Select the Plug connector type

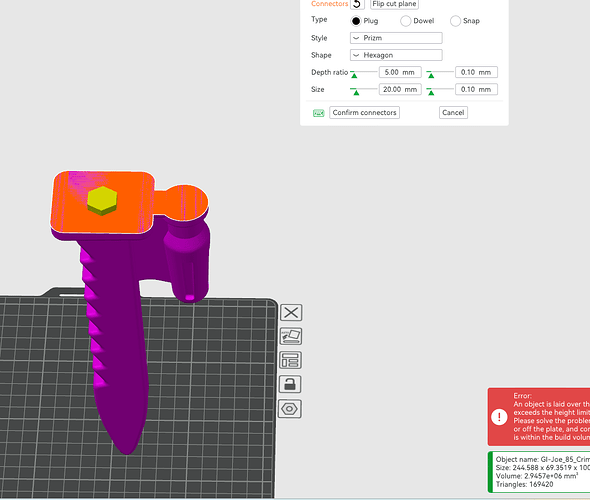[356, 21]
